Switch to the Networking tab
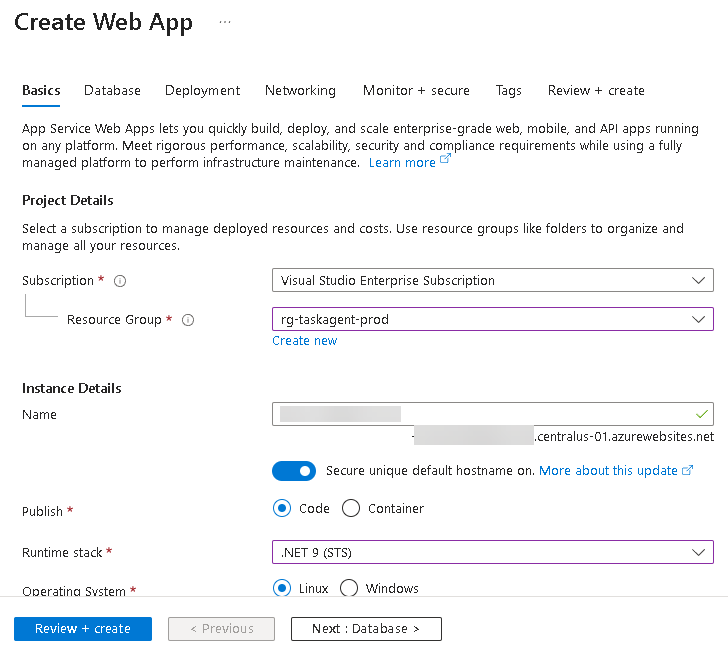This screenshot has height=653, width=728. point(300,90)
